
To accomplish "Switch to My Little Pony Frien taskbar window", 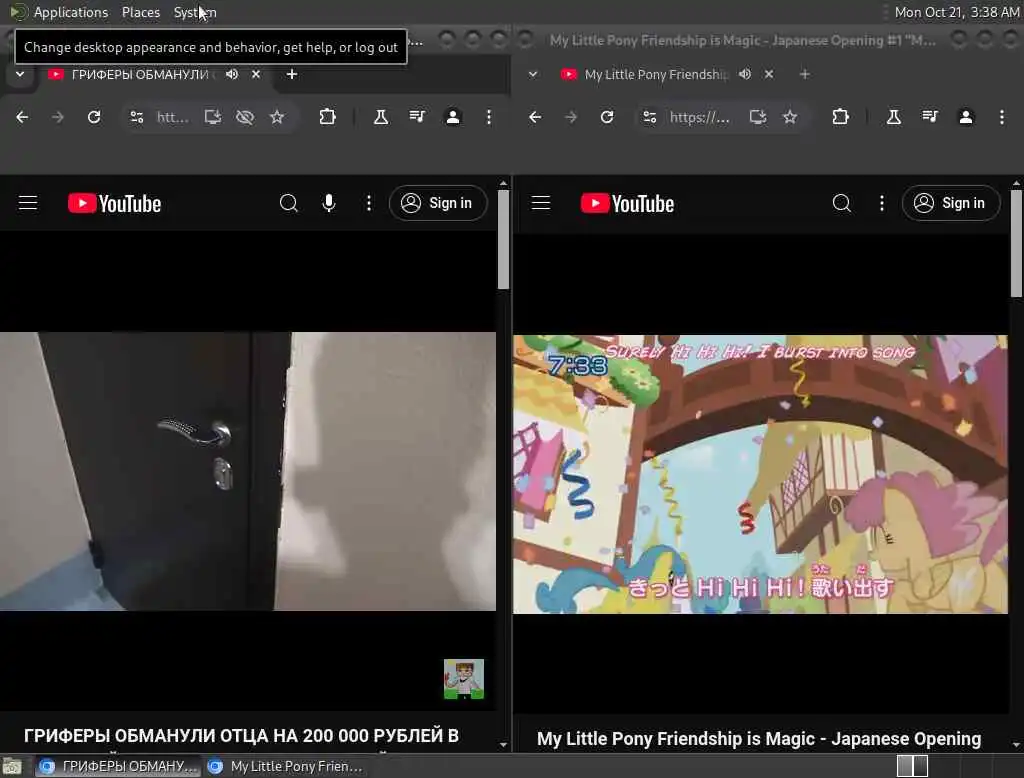I will click(285, 766).
